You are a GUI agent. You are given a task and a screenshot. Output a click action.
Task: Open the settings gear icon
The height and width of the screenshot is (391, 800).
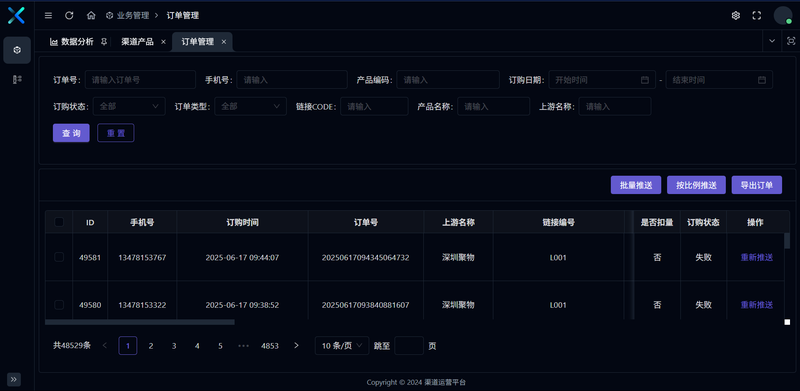(736, 16)
